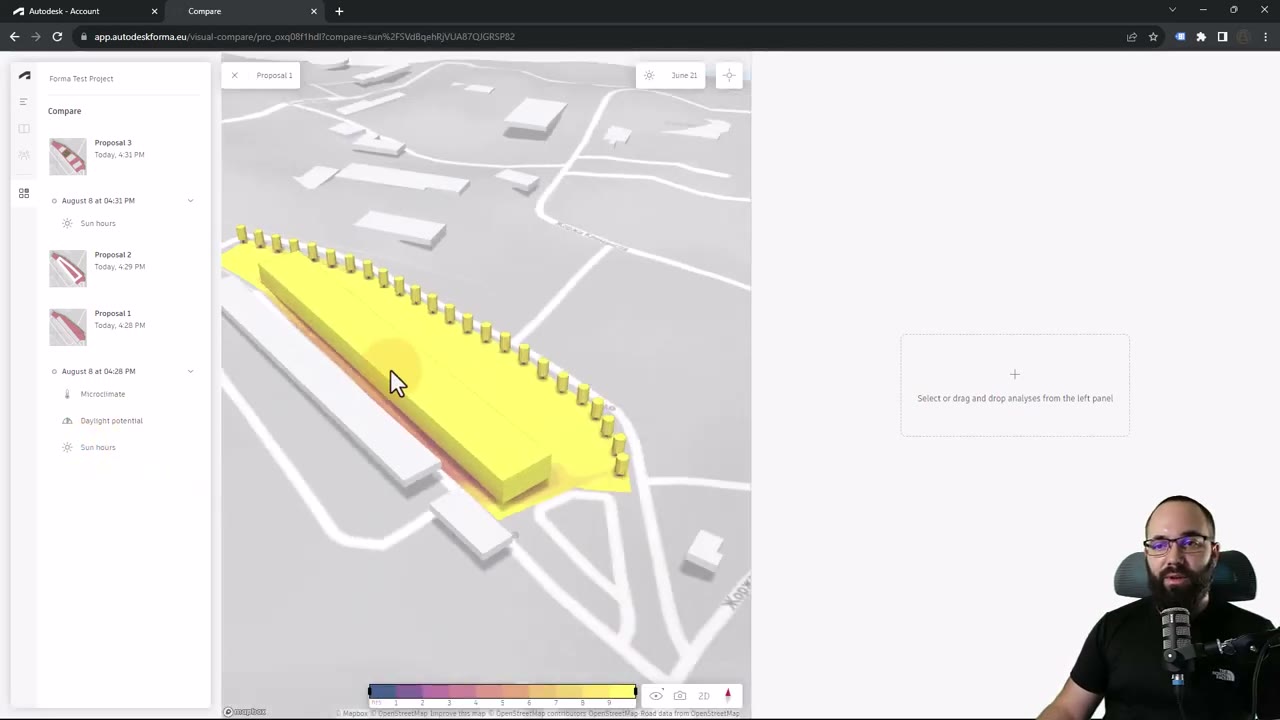Select the Compare grid icon in left rail

coord(24,193)
